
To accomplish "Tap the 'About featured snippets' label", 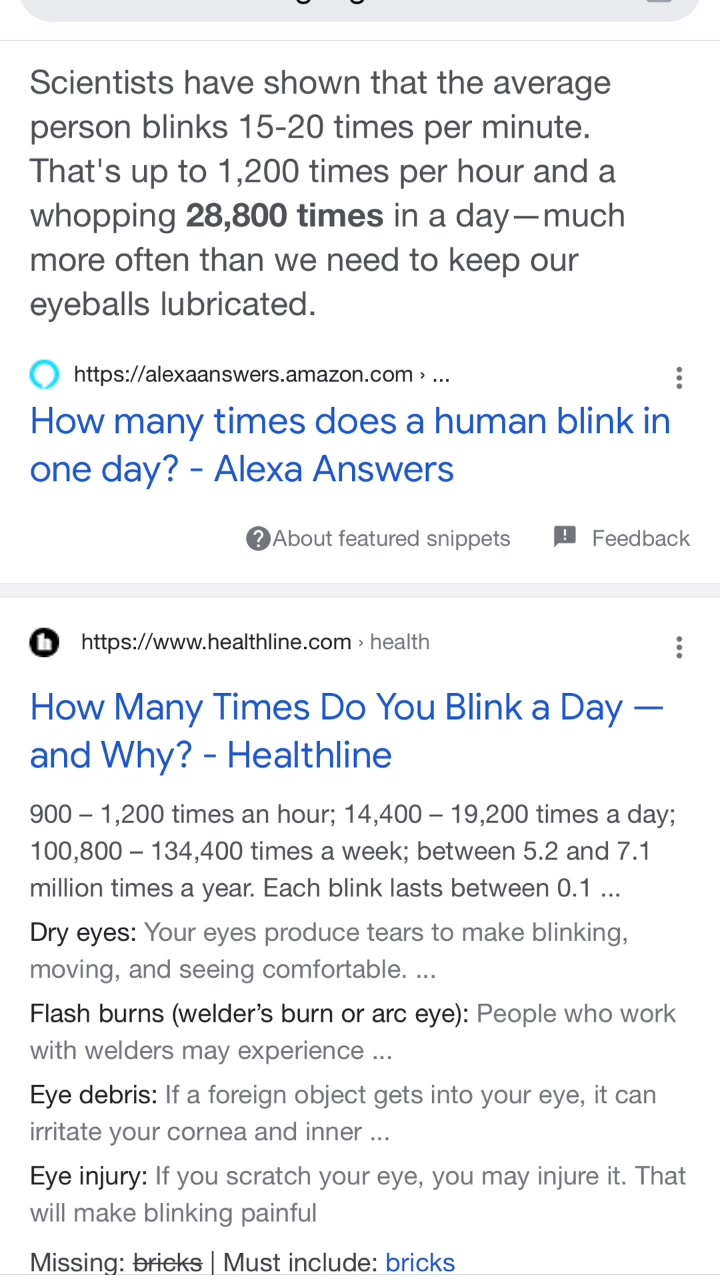I will coord(391,538).
